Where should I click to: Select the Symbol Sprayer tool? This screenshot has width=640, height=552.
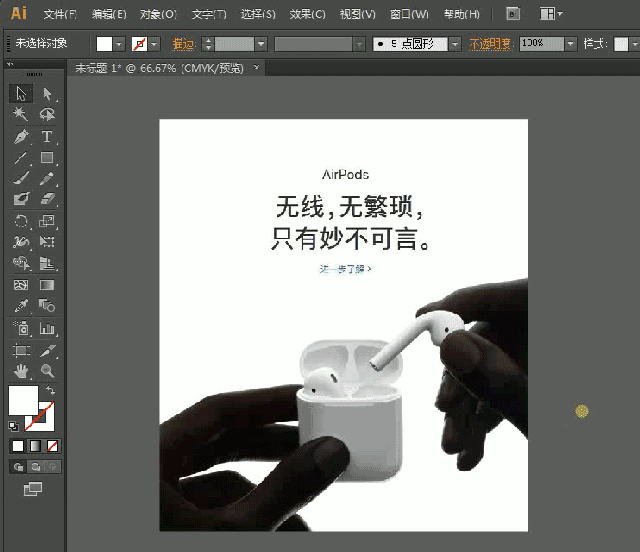(x=21, y=328)
